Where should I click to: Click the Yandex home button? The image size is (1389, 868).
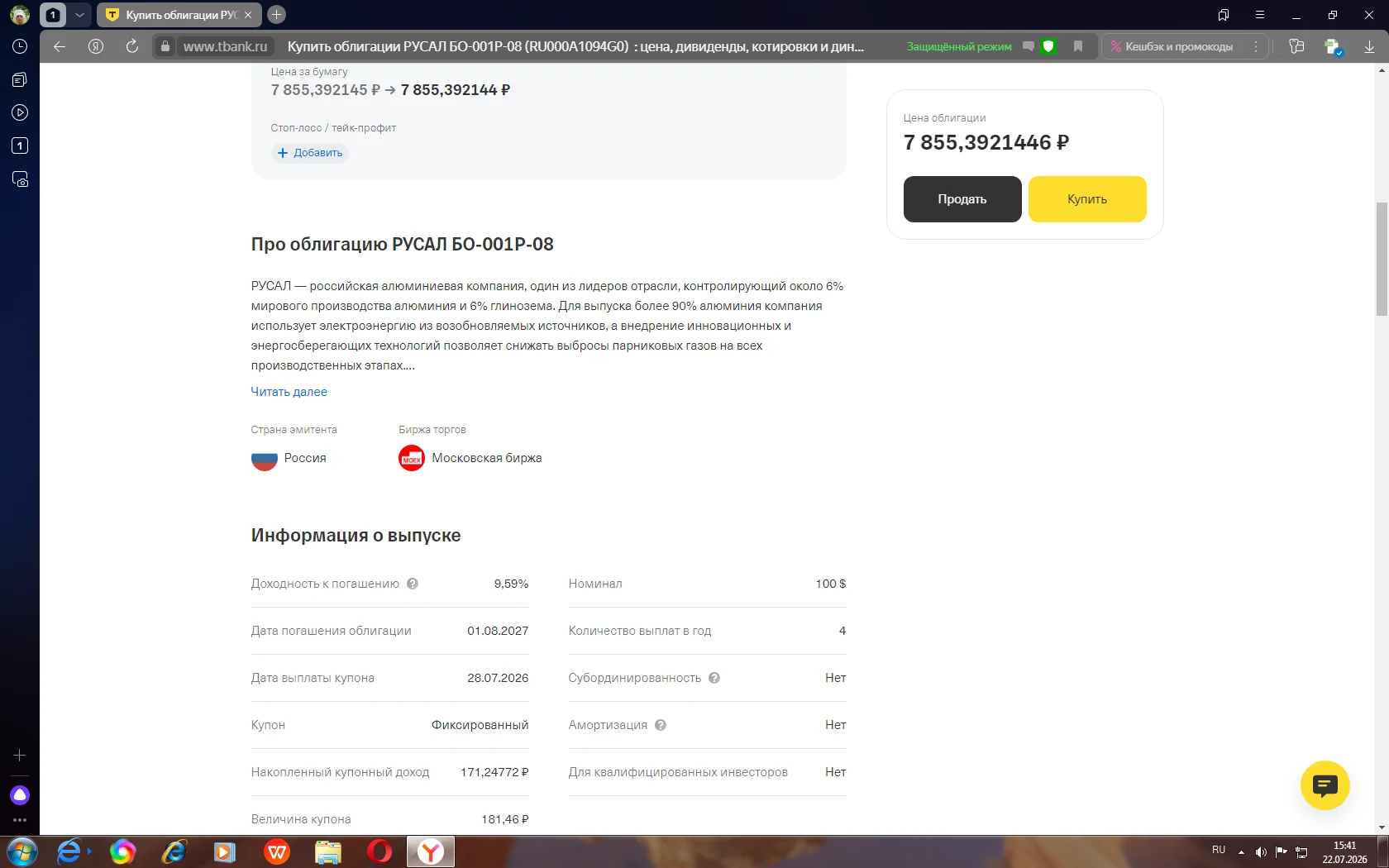coord(96,46)
